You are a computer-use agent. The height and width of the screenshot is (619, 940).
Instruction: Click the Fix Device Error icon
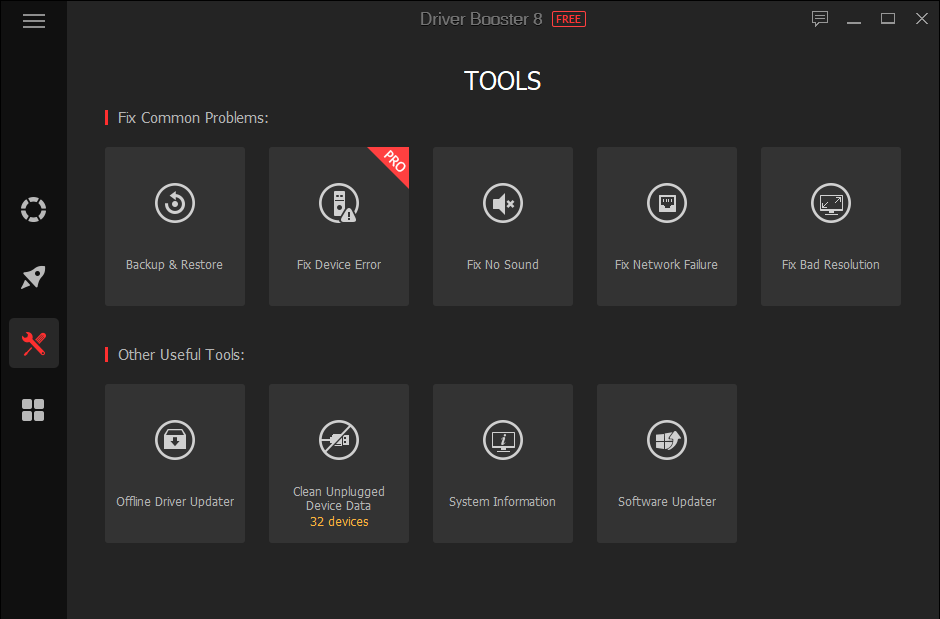pos(338,203)
